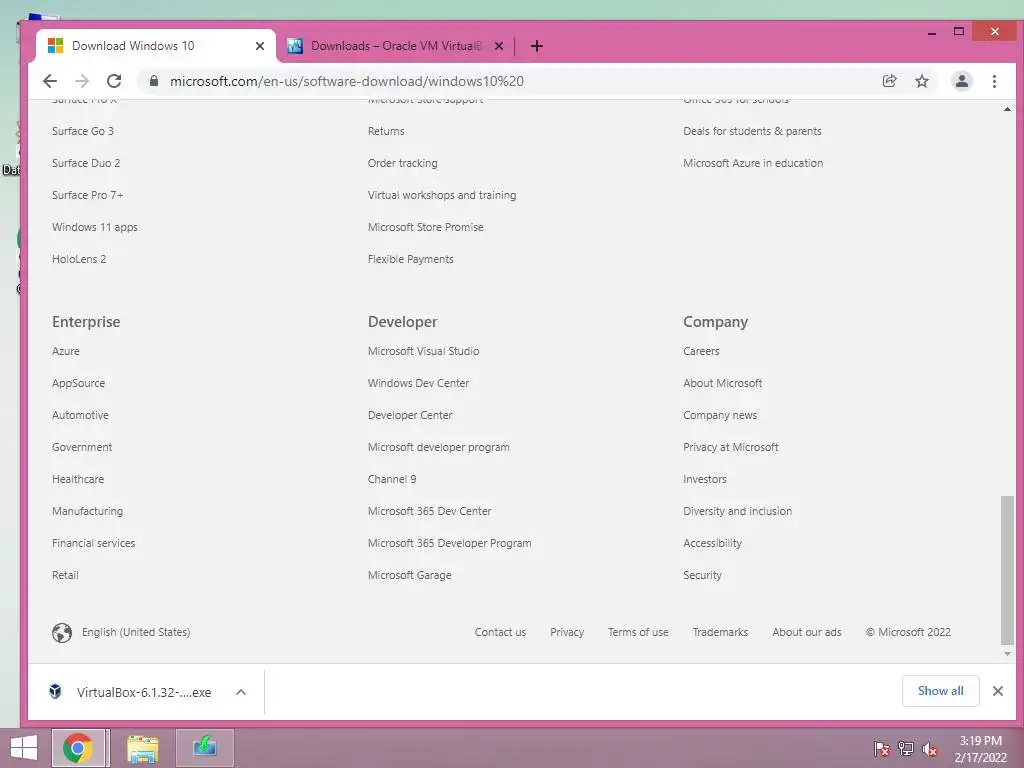The image size is (1024, 768).
Task: Open Automotive link
Action: pyautogui.click(x=80, y=415)
